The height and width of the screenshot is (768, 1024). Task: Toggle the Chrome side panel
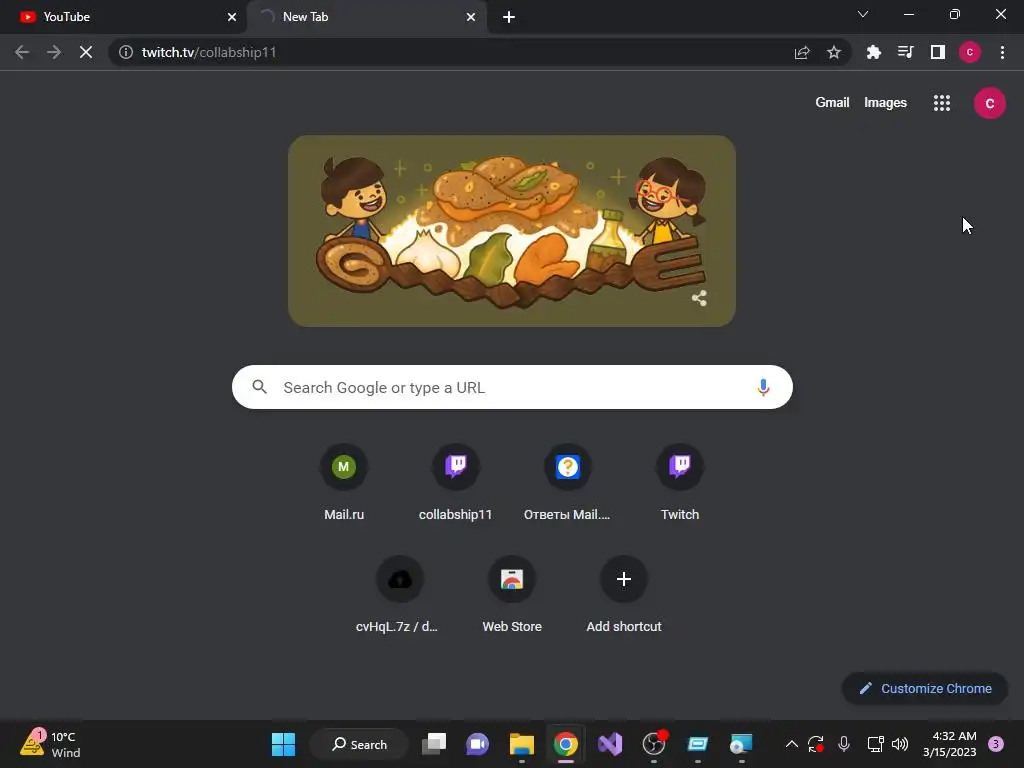click(x=938, y=52)
